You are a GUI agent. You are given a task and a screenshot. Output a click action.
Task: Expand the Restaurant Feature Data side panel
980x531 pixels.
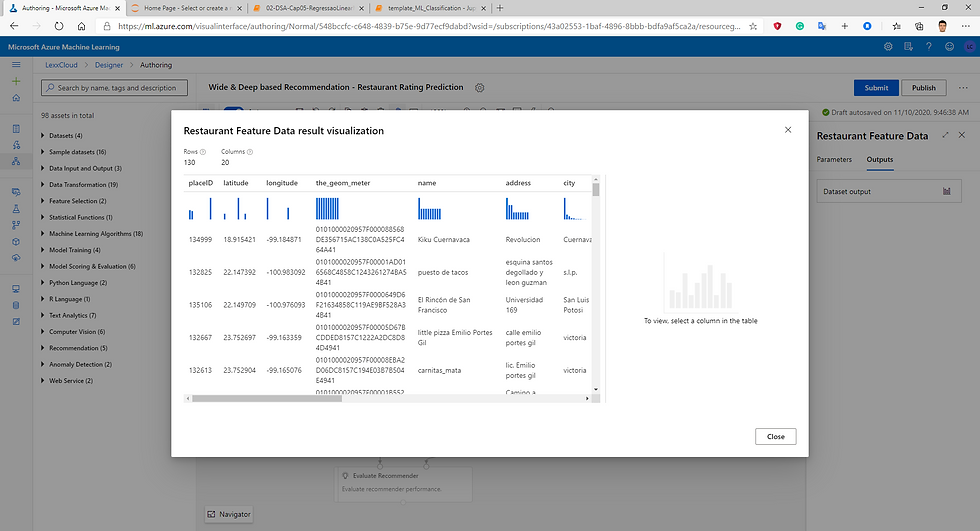tap(945, 135)
